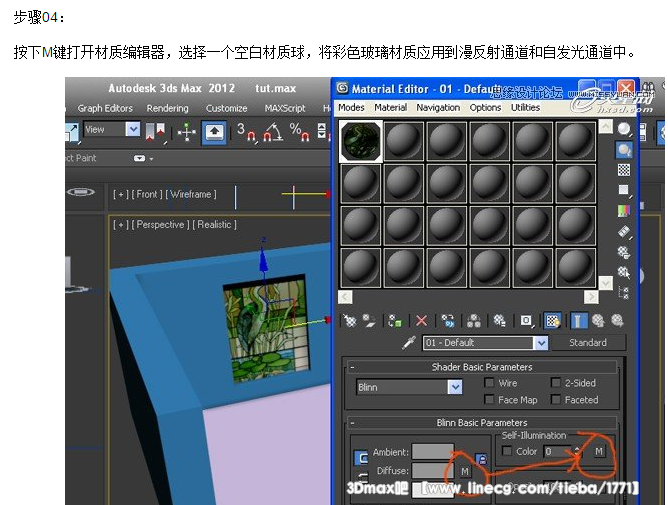
Task: Click Realistic shading mode label
Action: point(214,225)
